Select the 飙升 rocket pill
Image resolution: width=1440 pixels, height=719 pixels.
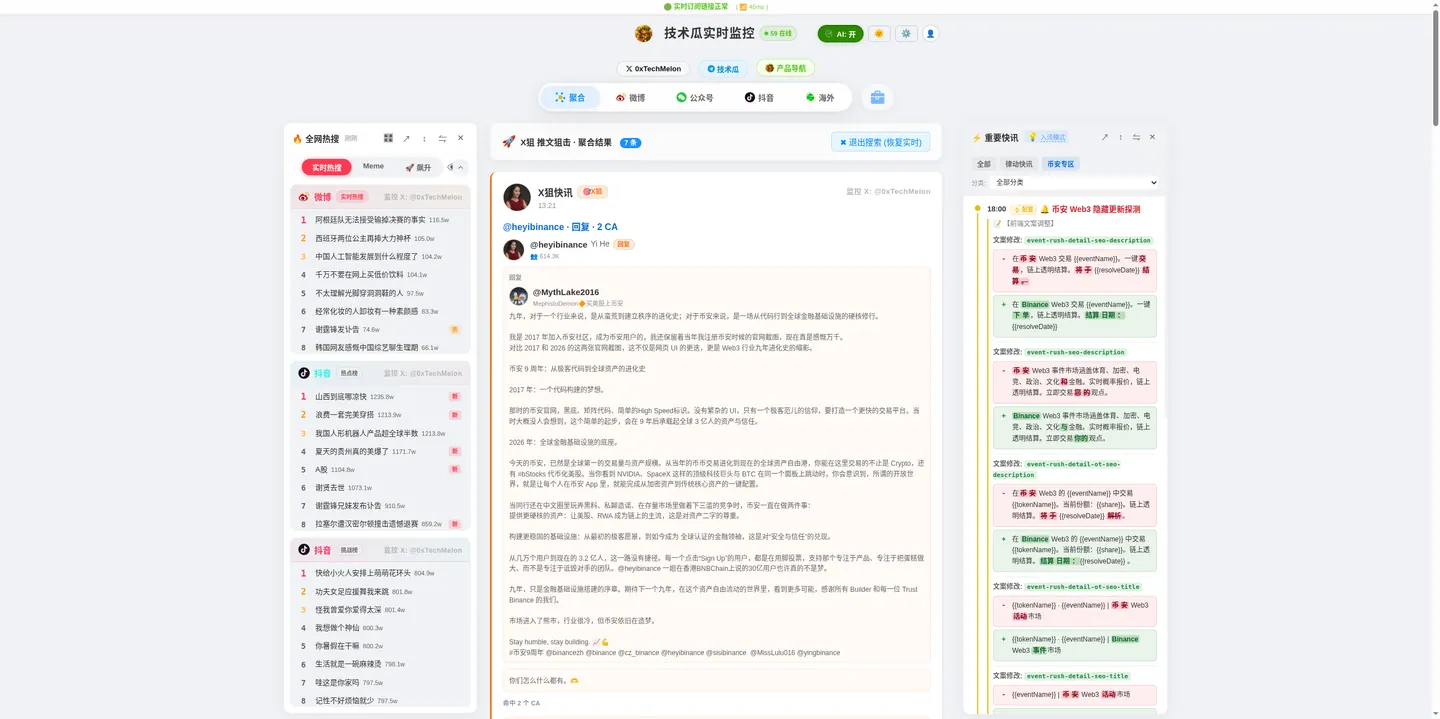(x=418, y=167)
